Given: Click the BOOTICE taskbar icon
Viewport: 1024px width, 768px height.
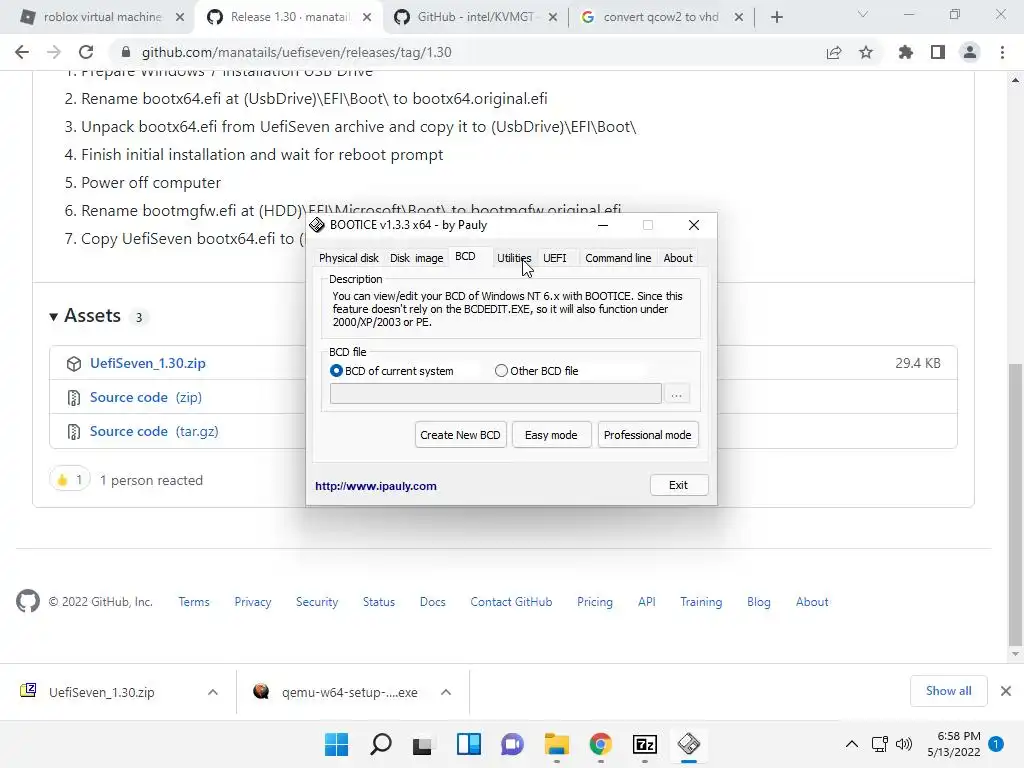Looking at the screenshot, I should pos(688,744).
